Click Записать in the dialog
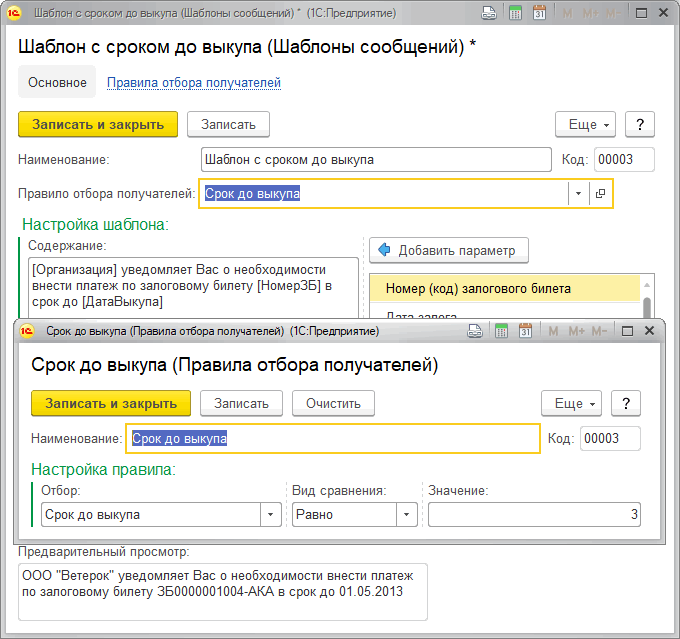 [241, 403]
